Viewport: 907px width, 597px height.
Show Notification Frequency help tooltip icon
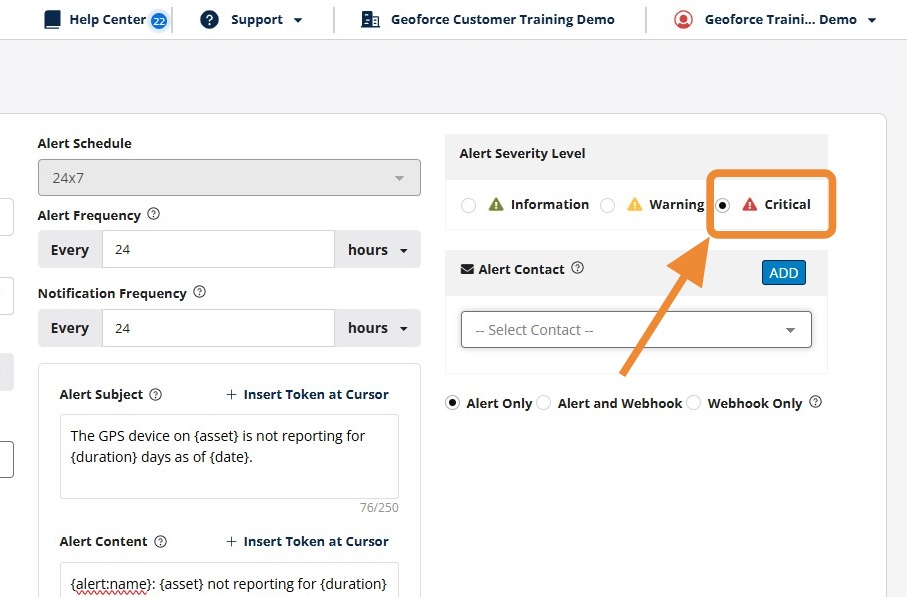200,292
